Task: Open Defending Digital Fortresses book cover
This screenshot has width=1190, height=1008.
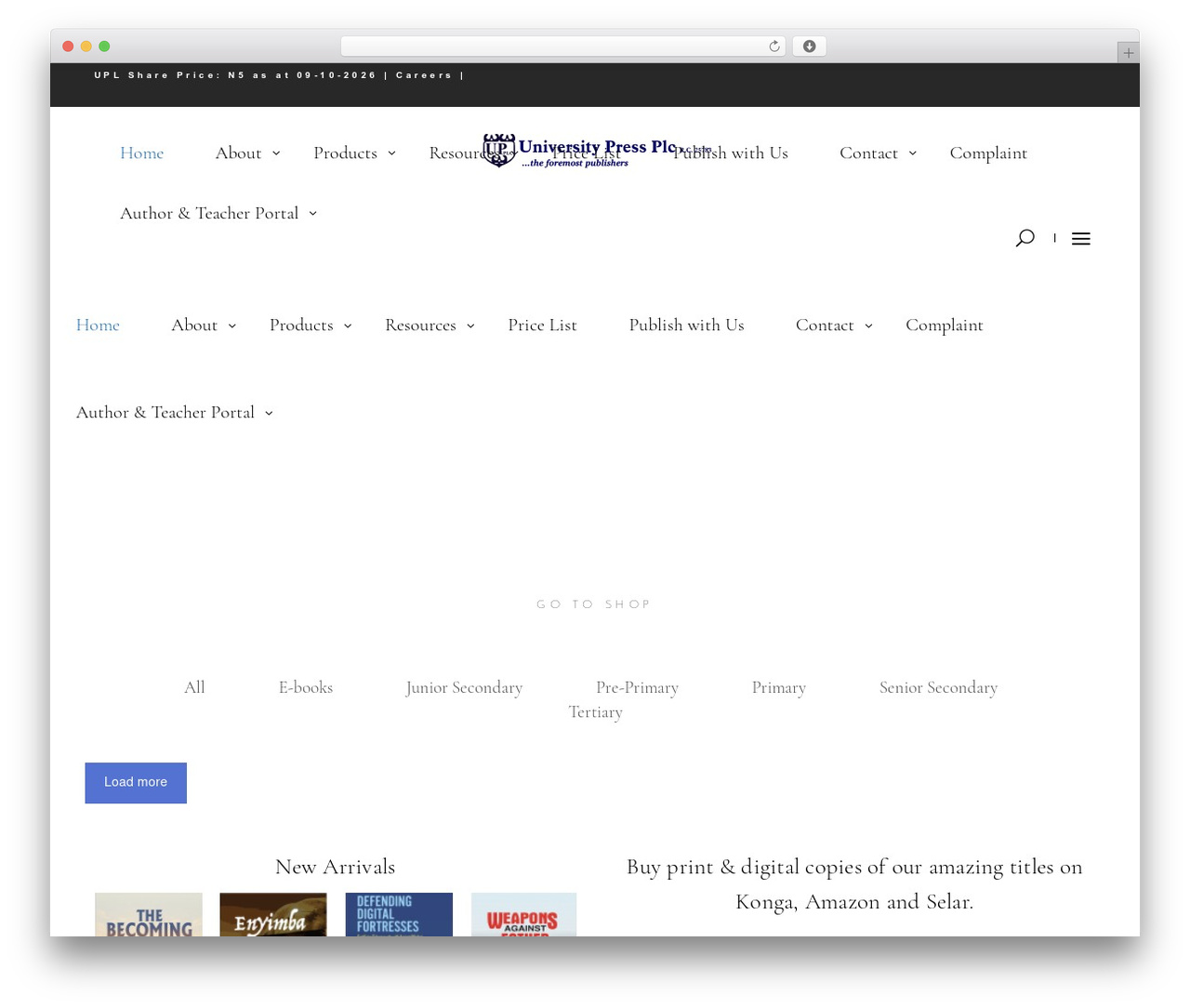Action: click(399, 915)
